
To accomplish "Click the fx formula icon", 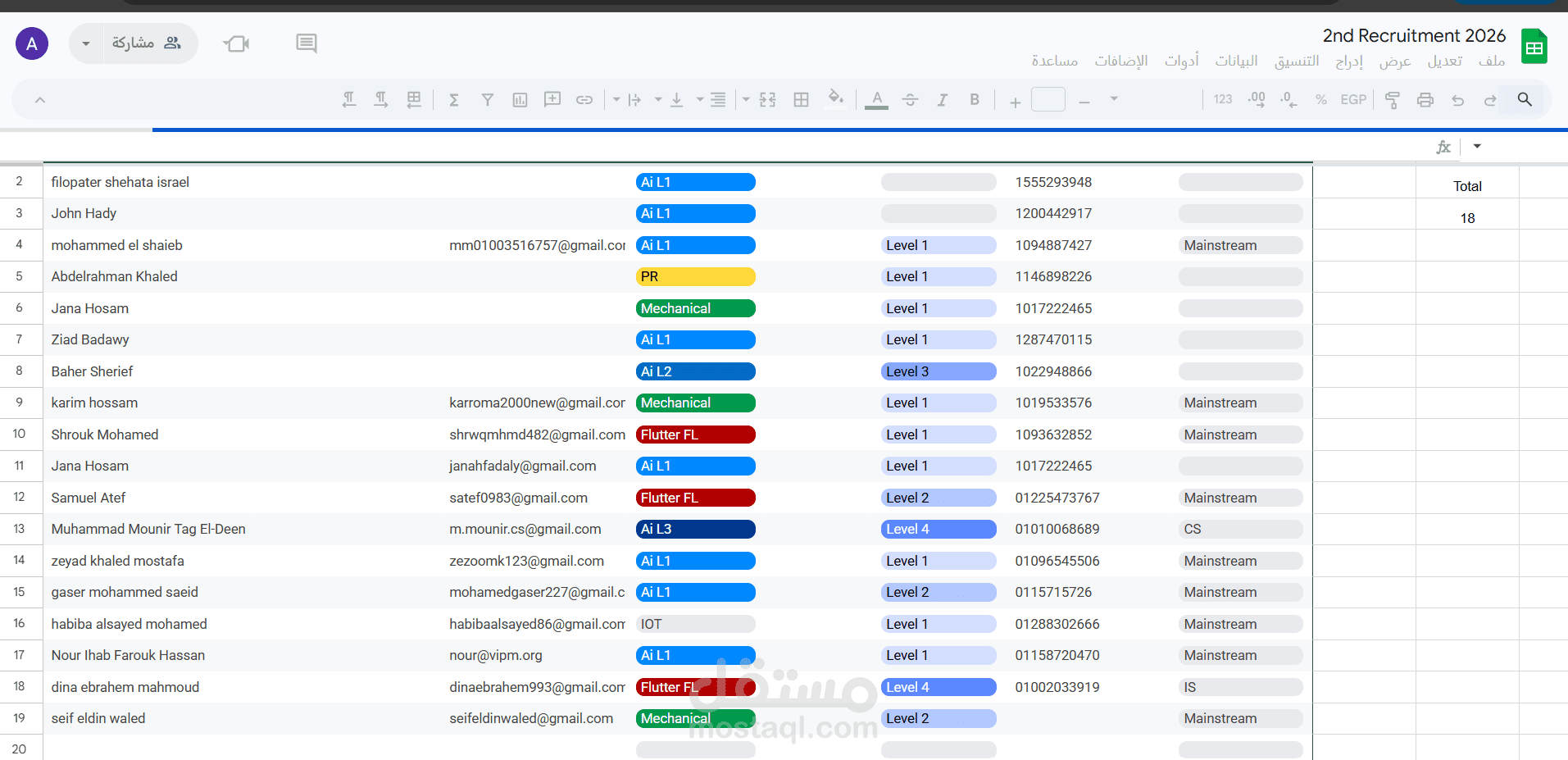I will click(1443, 147).
